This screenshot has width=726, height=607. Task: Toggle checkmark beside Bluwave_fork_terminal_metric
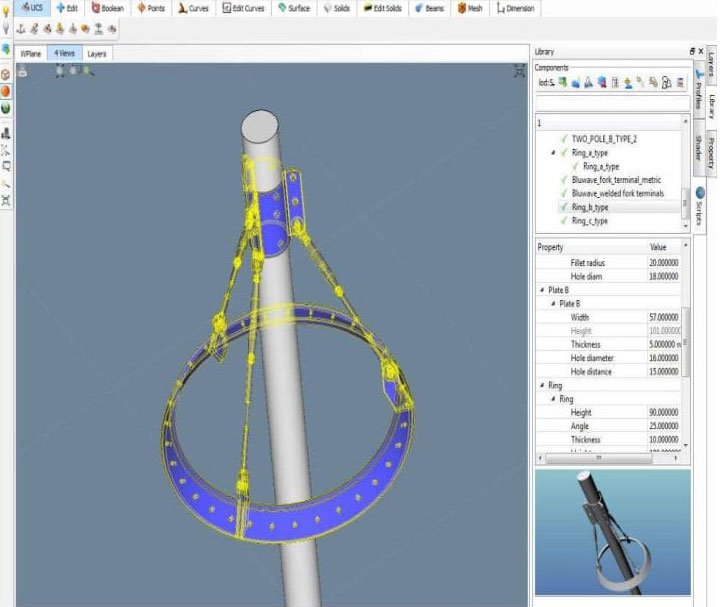point(564,180)
